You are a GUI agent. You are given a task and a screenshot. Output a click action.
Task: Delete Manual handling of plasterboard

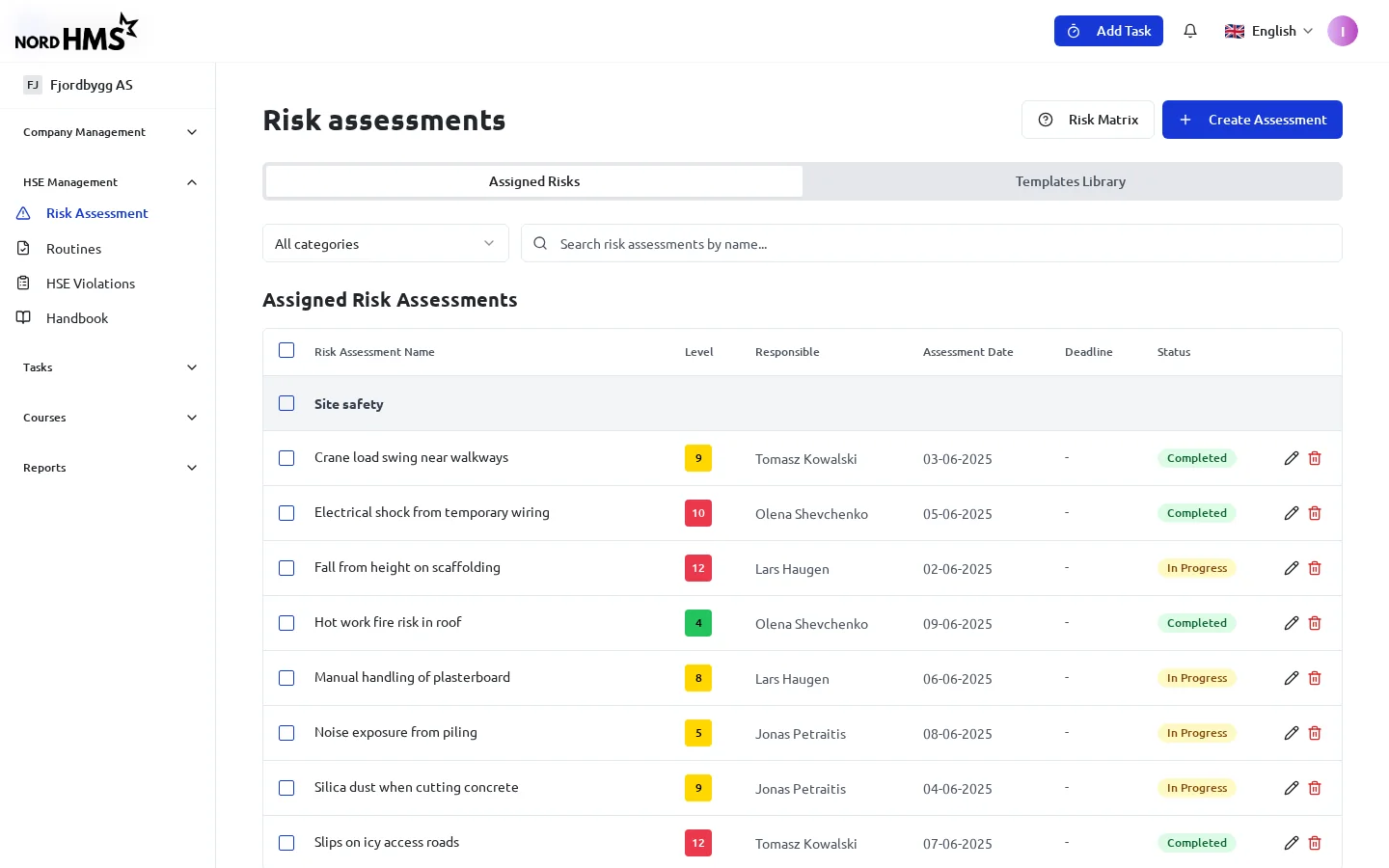[x=1315, y=678]
